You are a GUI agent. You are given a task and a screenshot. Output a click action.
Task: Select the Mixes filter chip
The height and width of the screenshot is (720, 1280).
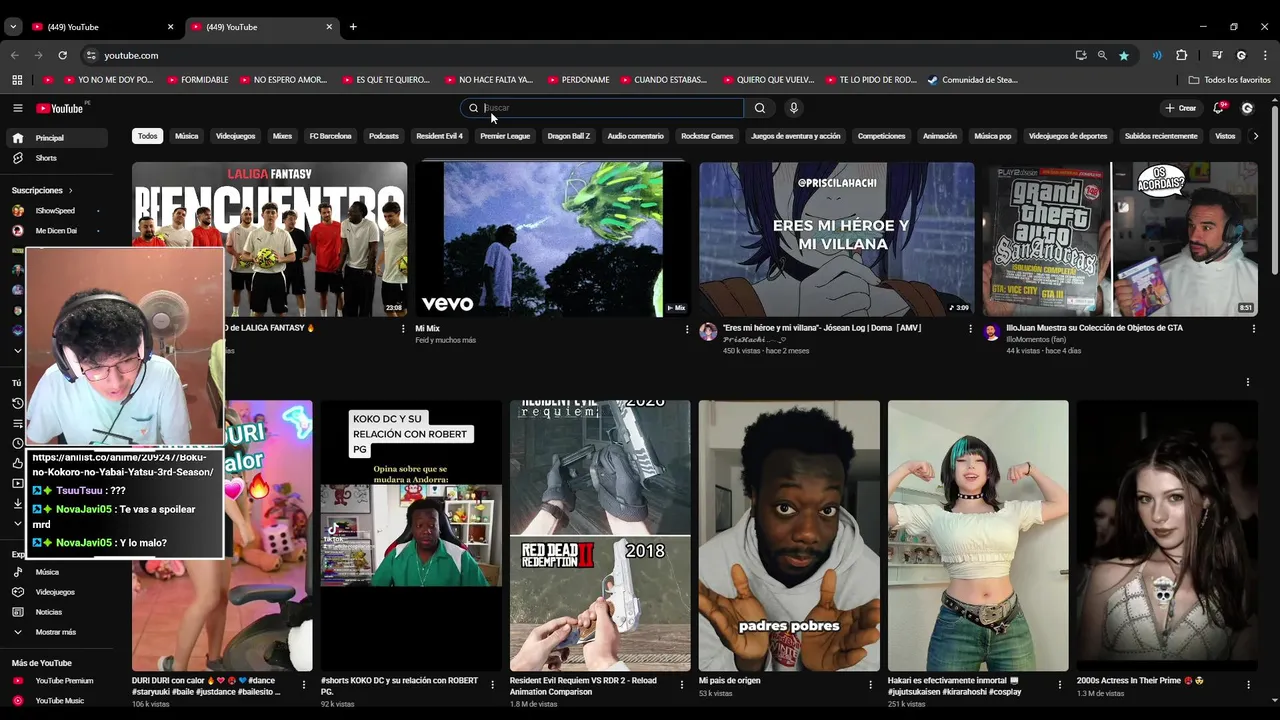(x=283, y=136)
